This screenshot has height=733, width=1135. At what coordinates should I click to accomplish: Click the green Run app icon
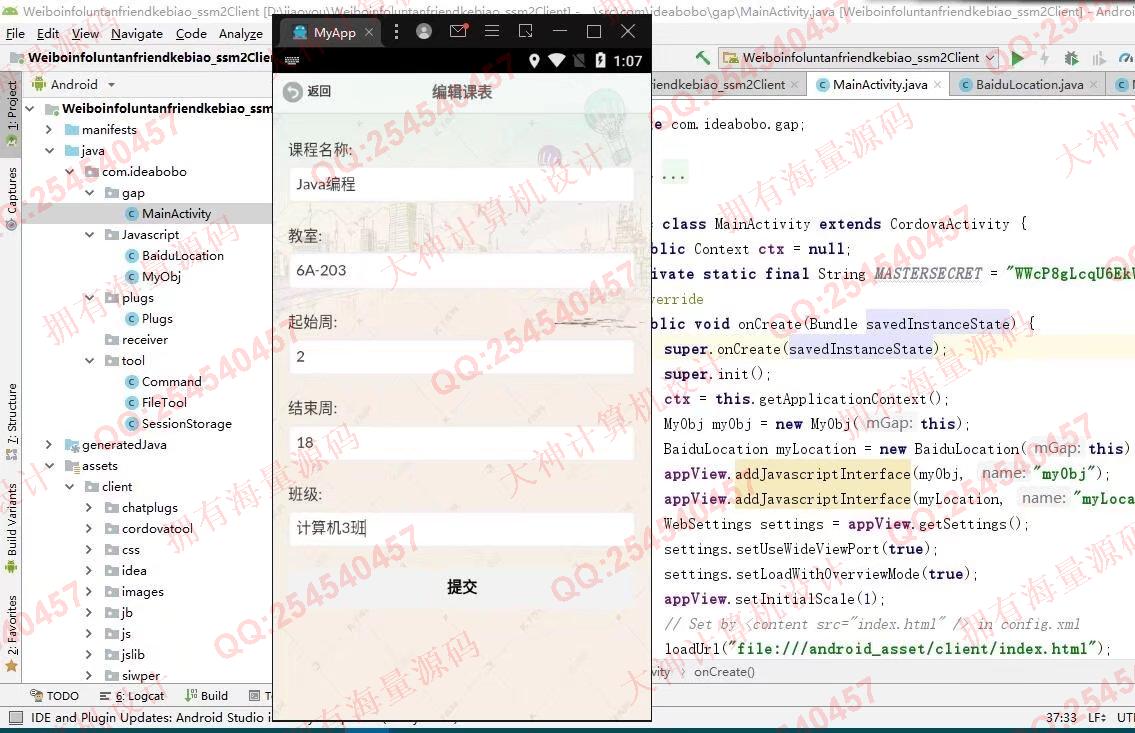pyautogui.click(x=1017, y=59)
